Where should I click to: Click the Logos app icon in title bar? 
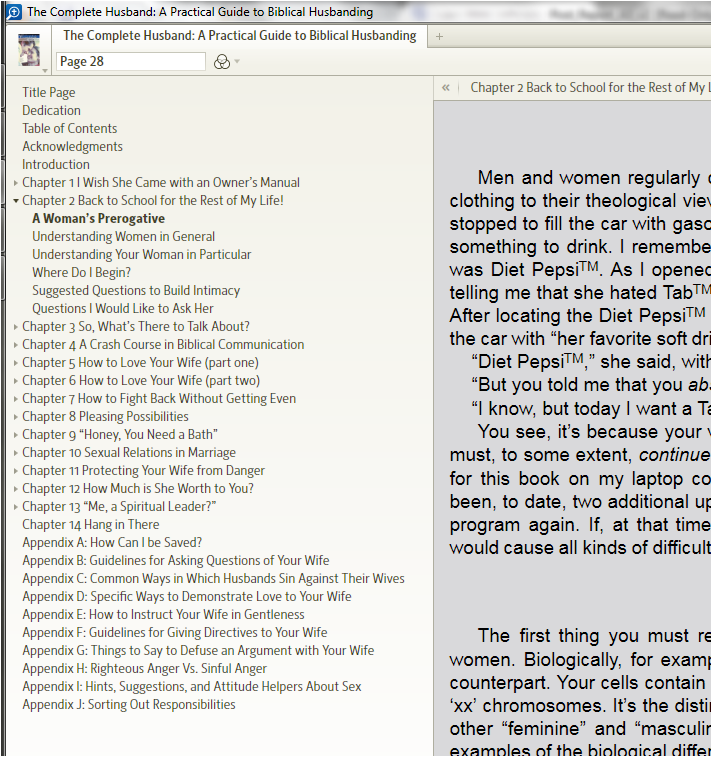[x=14, y=12]
